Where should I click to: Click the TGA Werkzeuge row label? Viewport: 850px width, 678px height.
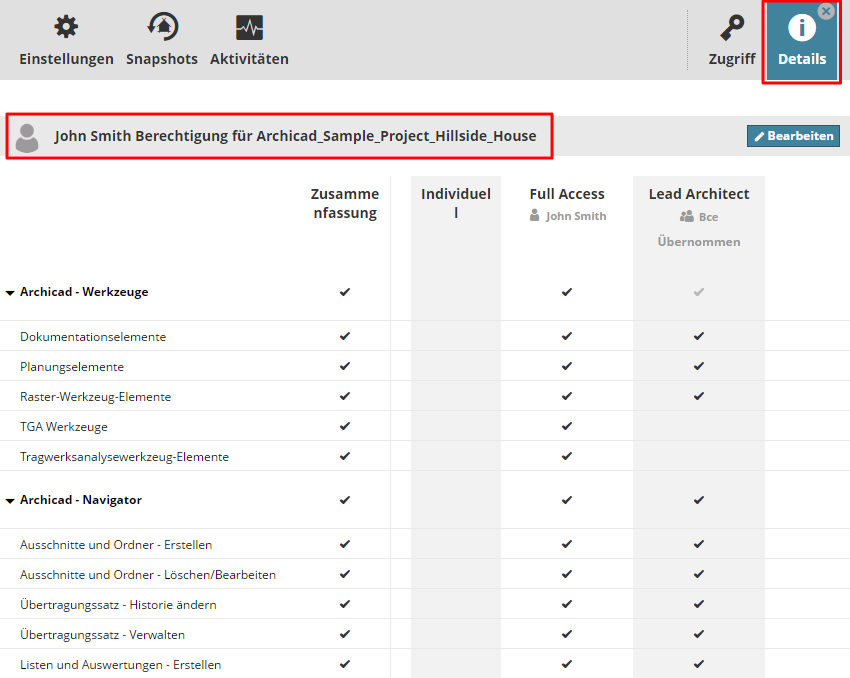[x=63, y=427]
